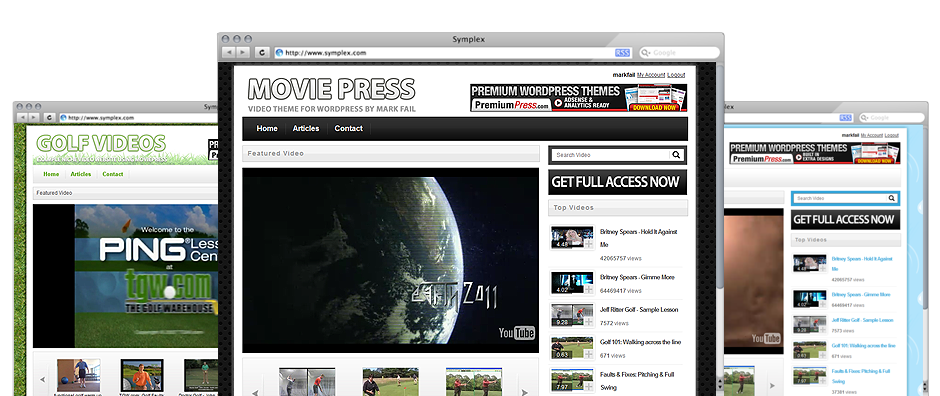Open Articles in the Golf Videos menu

[x=81, y=174]
